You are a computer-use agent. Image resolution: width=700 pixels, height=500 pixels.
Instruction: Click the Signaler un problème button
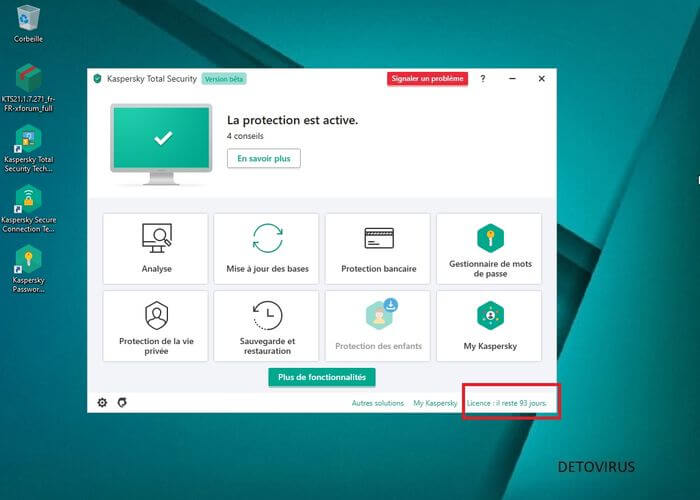pyautogui.click(x=427, y=79)
